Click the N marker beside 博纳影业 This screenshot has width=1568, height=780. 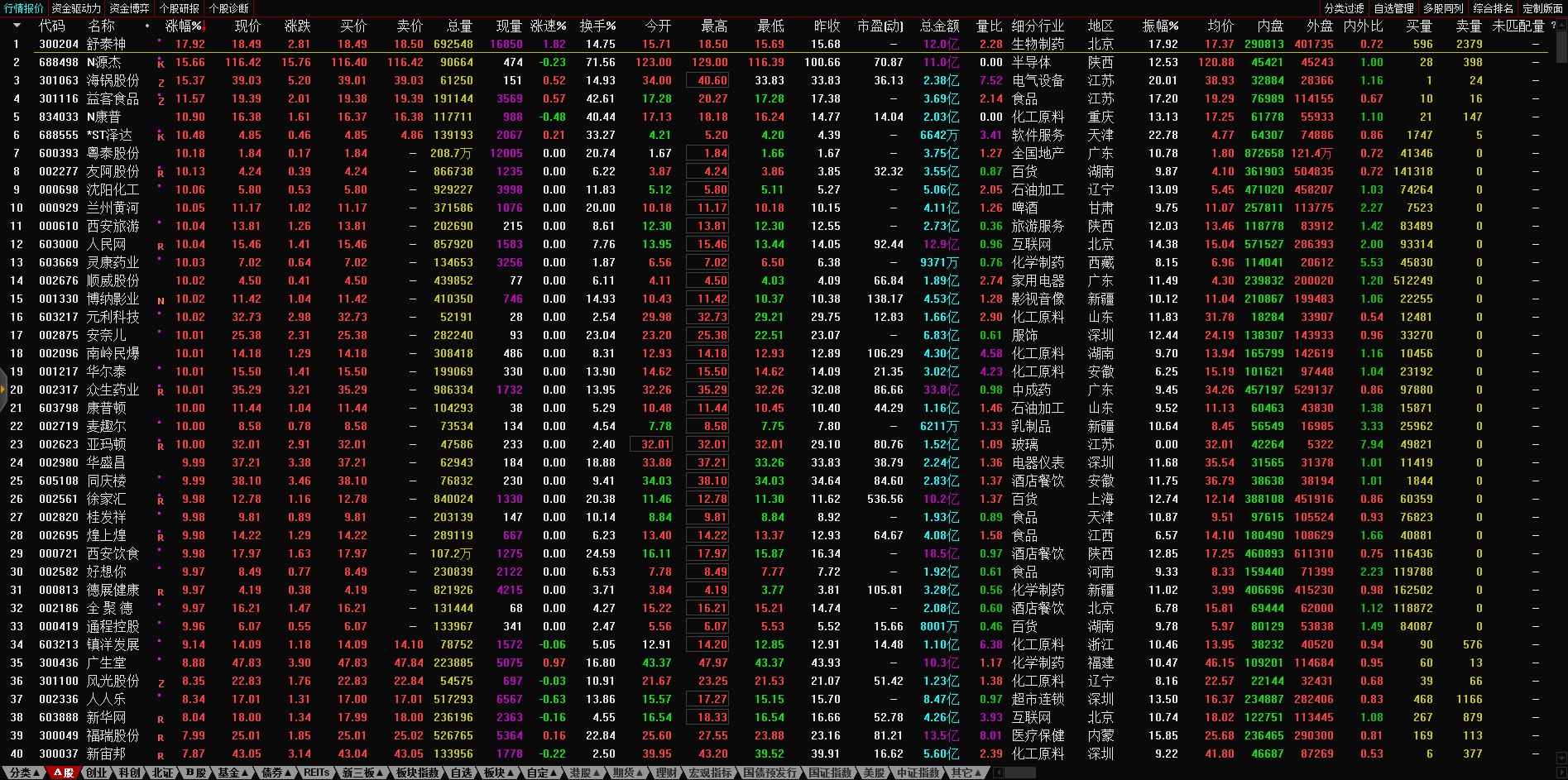point(161,300)
